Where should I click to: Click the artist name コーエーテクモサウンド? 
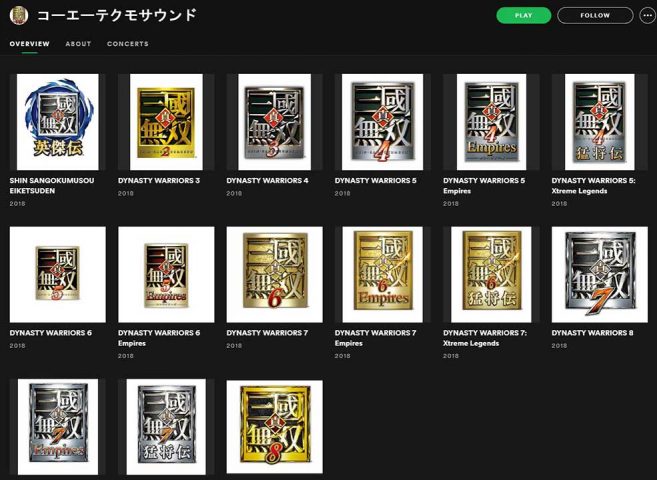[x=116, y=15]
